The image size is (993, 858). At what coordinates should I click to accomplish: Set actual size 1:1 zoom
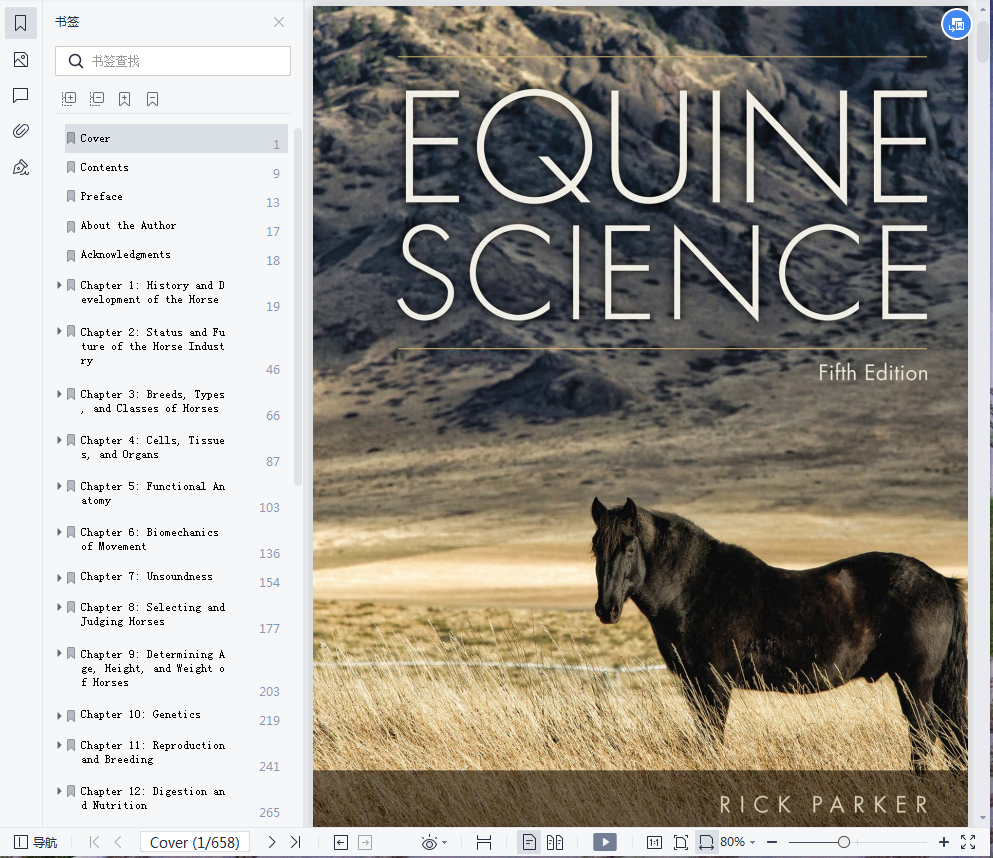[654, 842]
